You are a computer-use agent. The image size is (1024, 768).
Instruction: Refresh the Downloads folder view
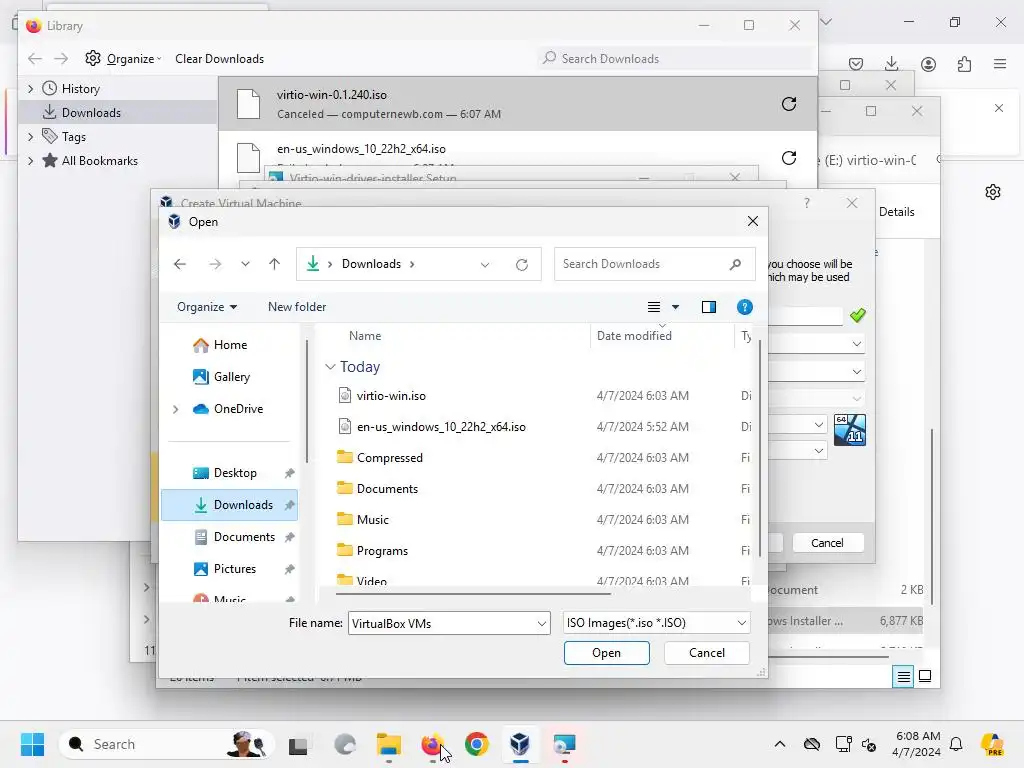point(522,264)
